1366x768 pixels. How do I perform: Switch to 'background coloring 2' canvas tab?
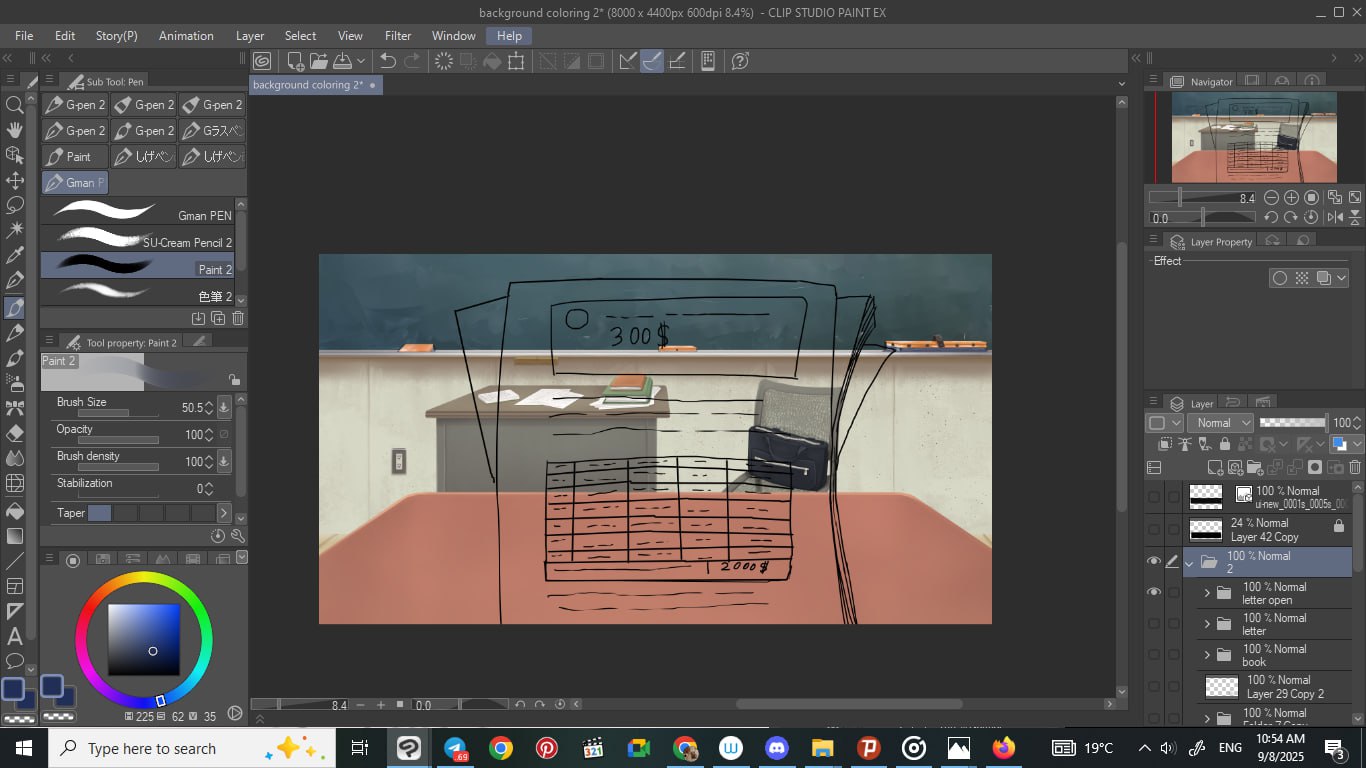coord(308,85)
